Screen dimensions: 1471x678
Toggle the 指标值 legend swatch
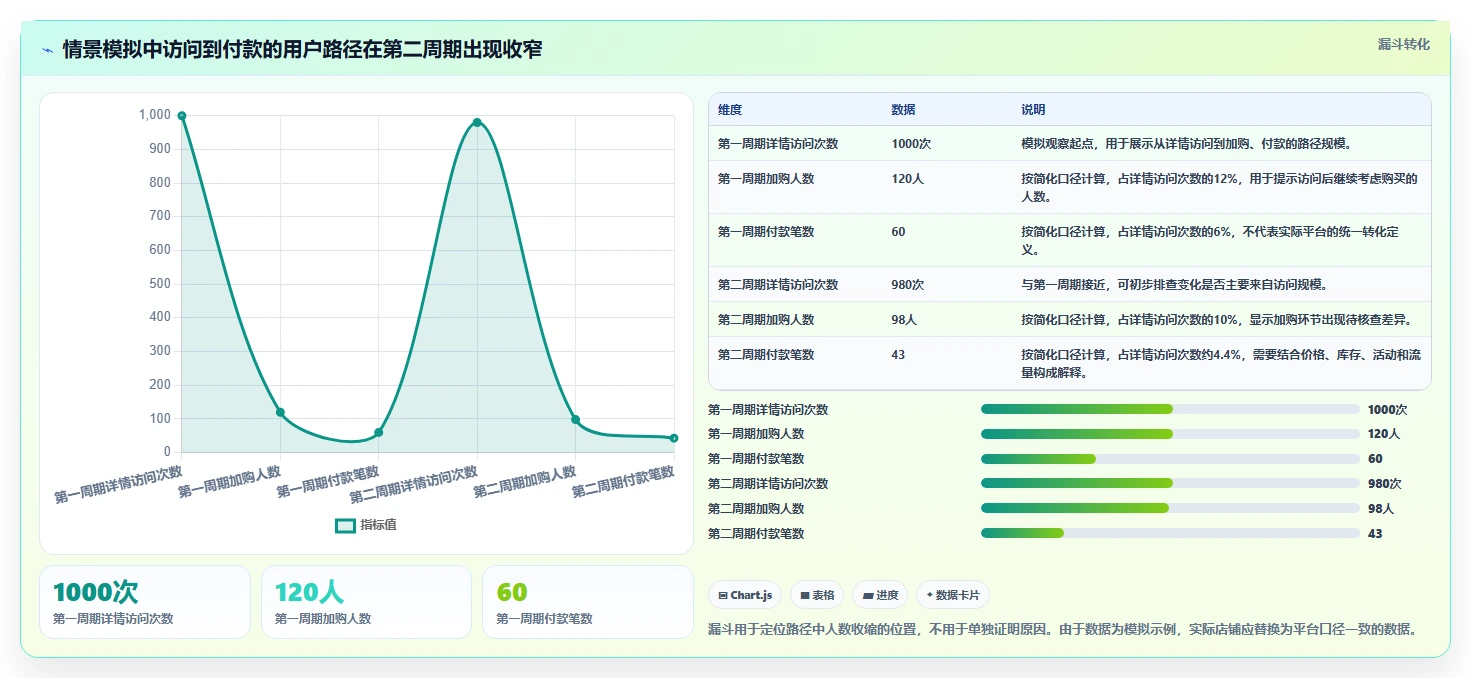coord(345,525)
